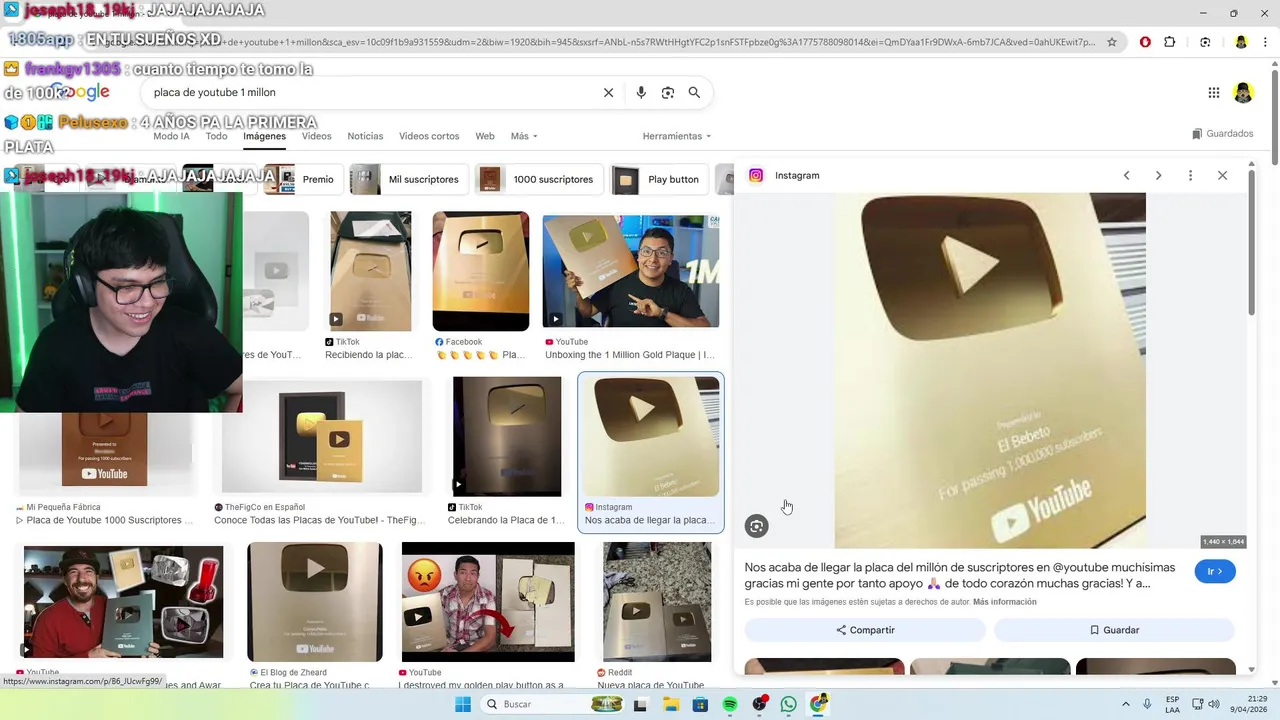The image size is (1280, 720).
Task: Open preview panel more options menu
Action: click(x=1190, y=175)
